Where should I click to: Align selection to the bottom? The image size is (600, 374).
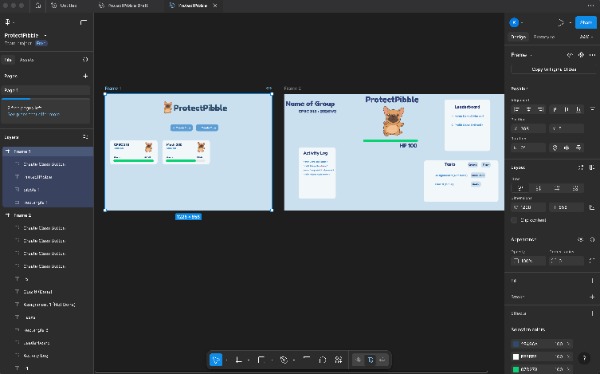578,109
